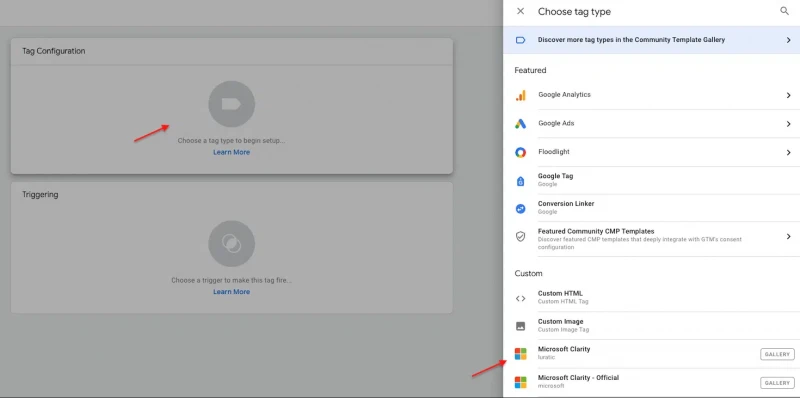Select the Google Analytics bar chart icon

[520, 95]
